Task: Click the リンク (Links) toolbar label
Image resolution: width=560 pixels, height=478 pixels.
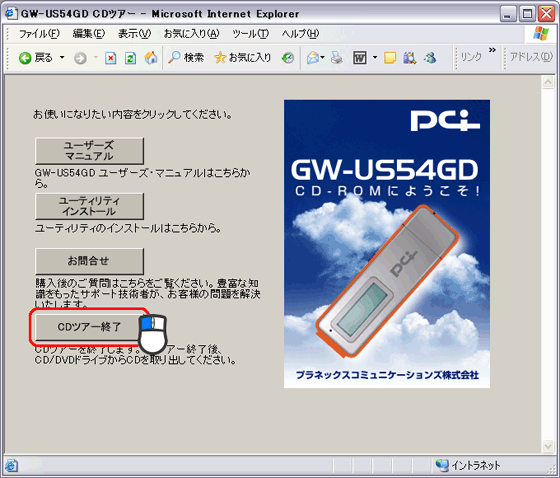Action: coord(471,57)
